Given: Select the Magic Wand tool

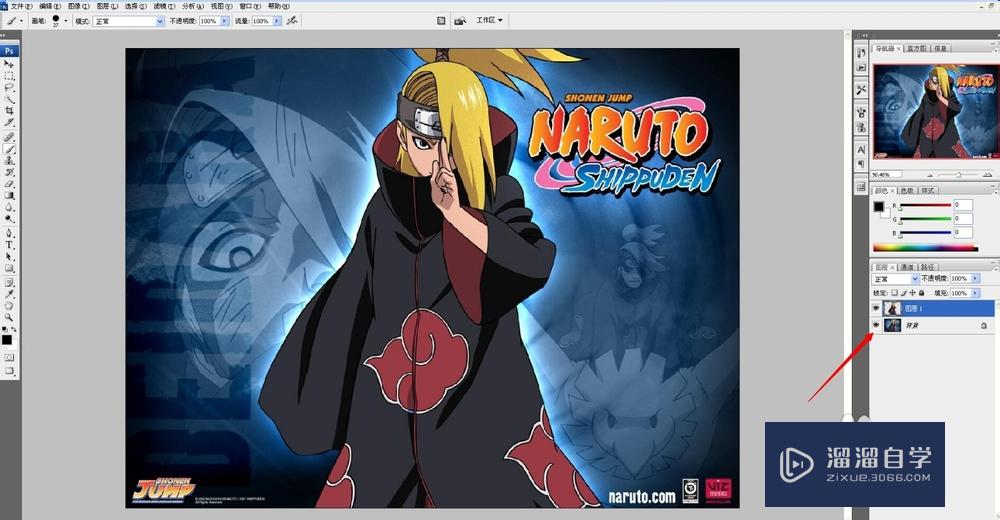Looking at the screenshot, I should 8,99.
